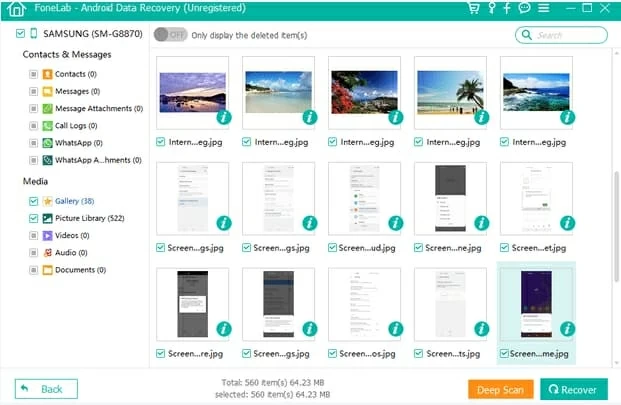Show info for the purple highlighted screenshot
This screenshot has width=621, height=405.
click(x=566, y=327)
